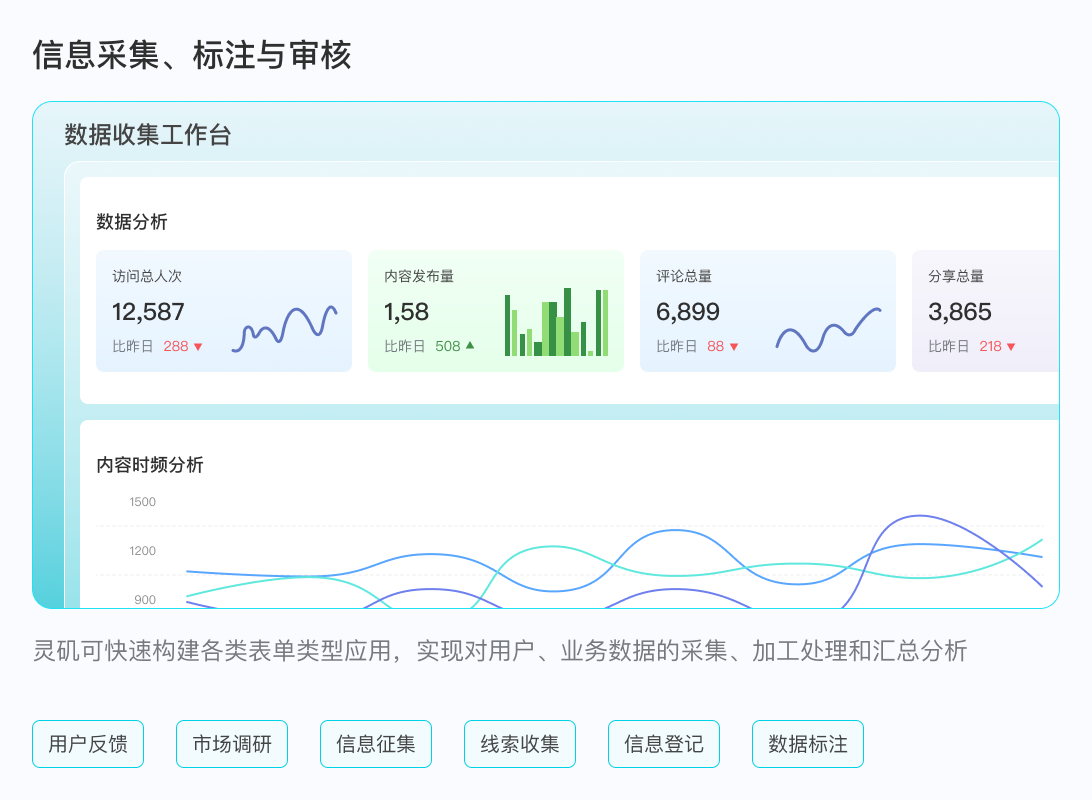Click the red down arrow beside 288

[x=198, y=347]
